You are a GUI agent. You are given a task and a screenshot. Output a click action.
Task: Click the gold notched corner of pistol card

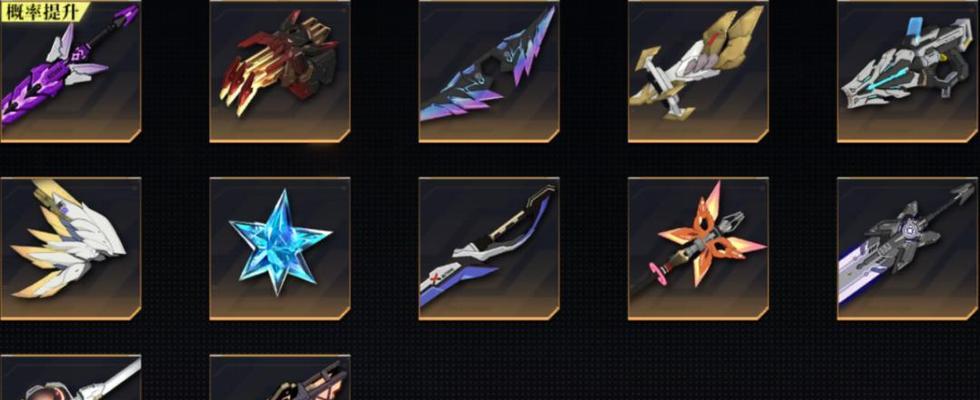tap(971, 136)
